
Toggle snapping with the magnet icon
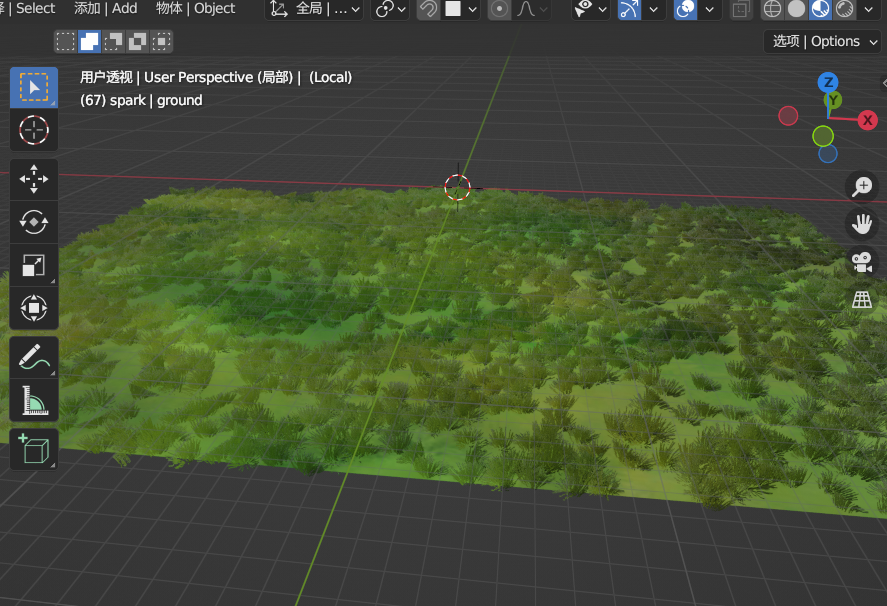tap(428, 10)
